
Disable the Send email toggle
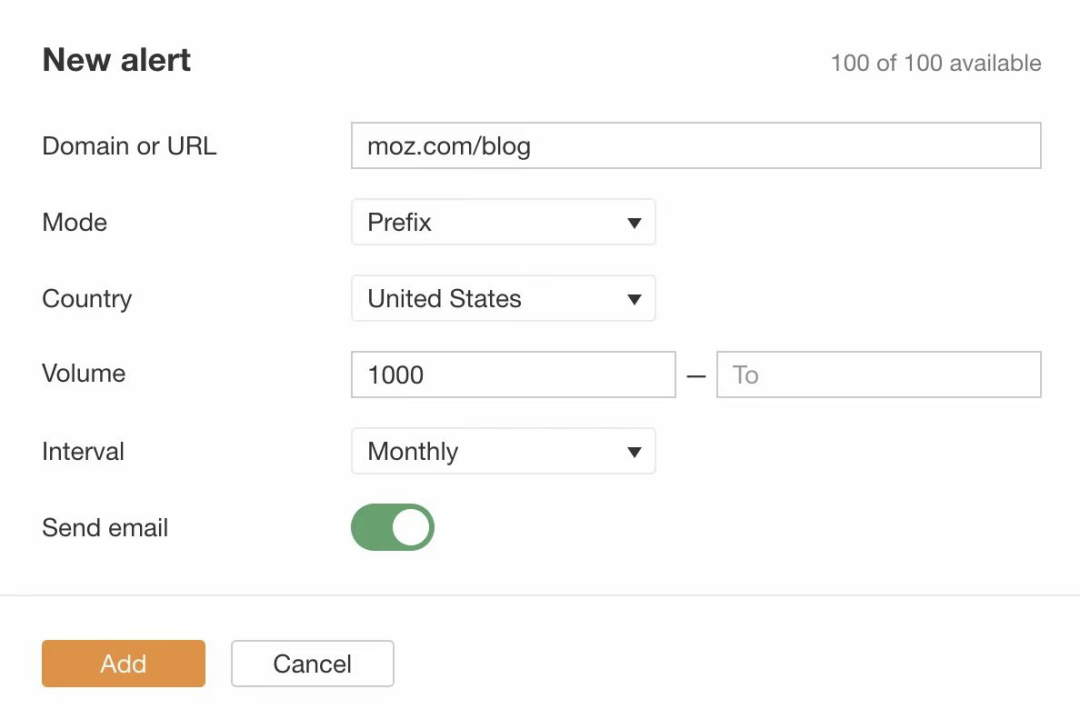coord(392,527)
